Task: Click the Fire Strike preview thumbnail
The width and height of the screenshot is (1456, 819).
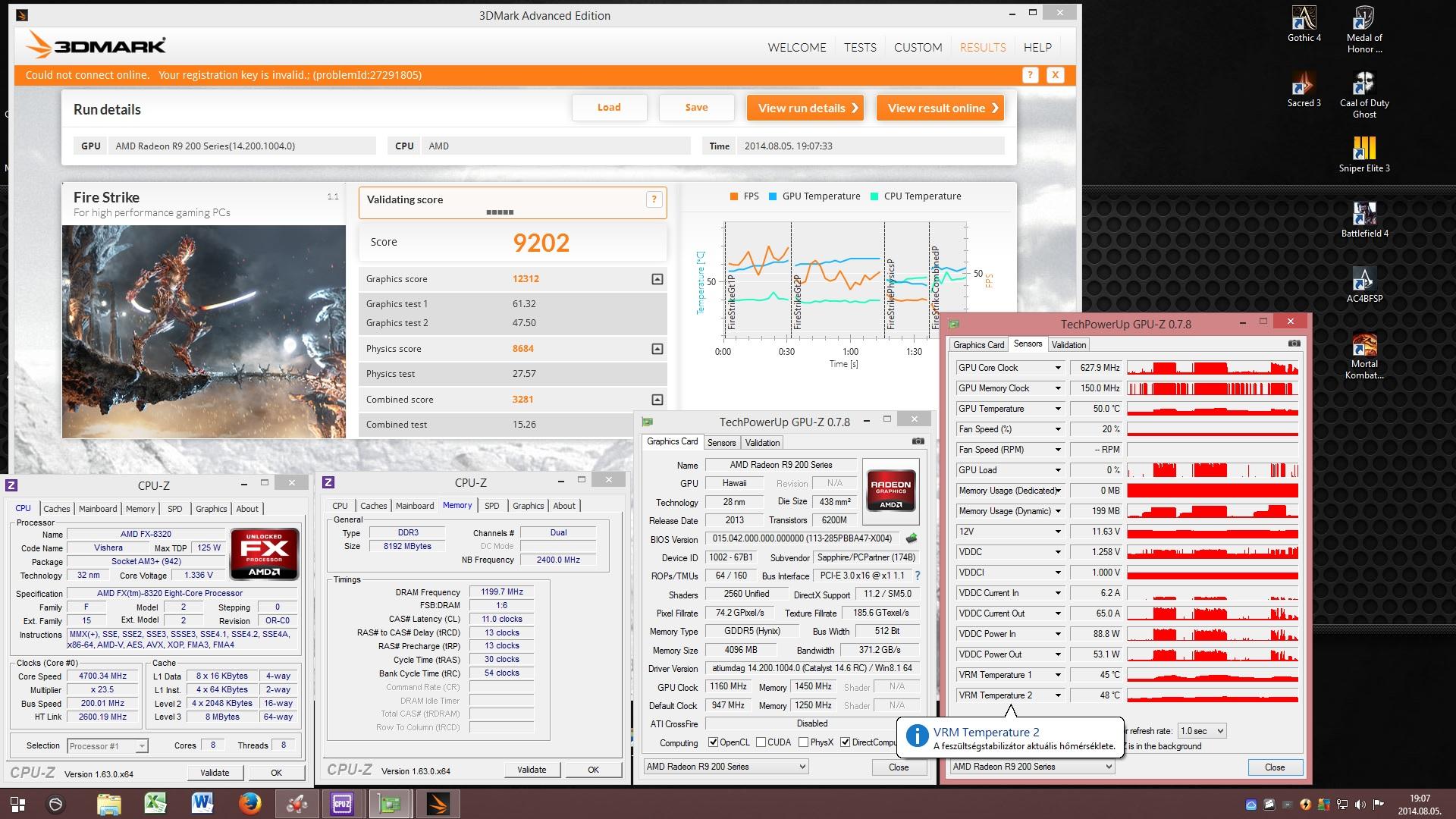Action: [x=203, y=331]
